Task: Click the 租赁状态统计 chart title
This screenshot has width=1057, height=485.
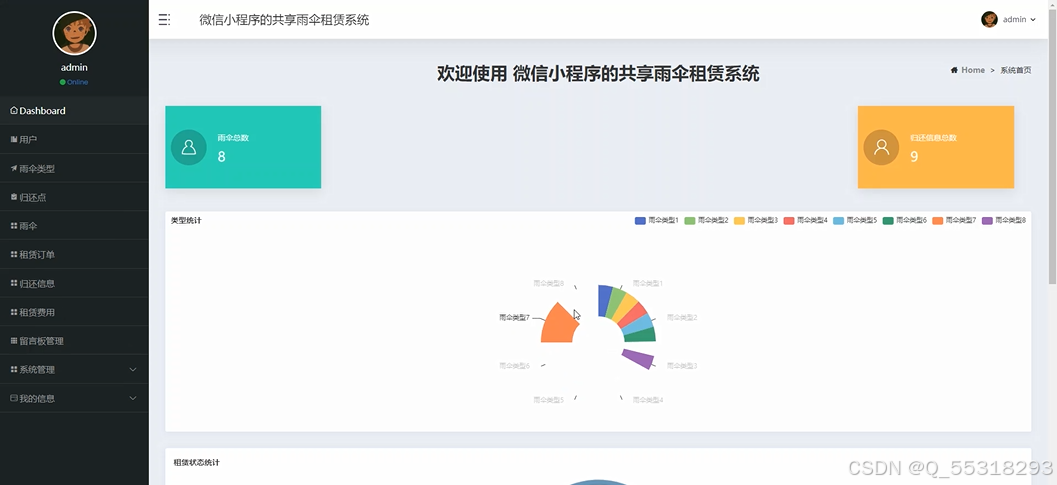Action: click(196, 463)
